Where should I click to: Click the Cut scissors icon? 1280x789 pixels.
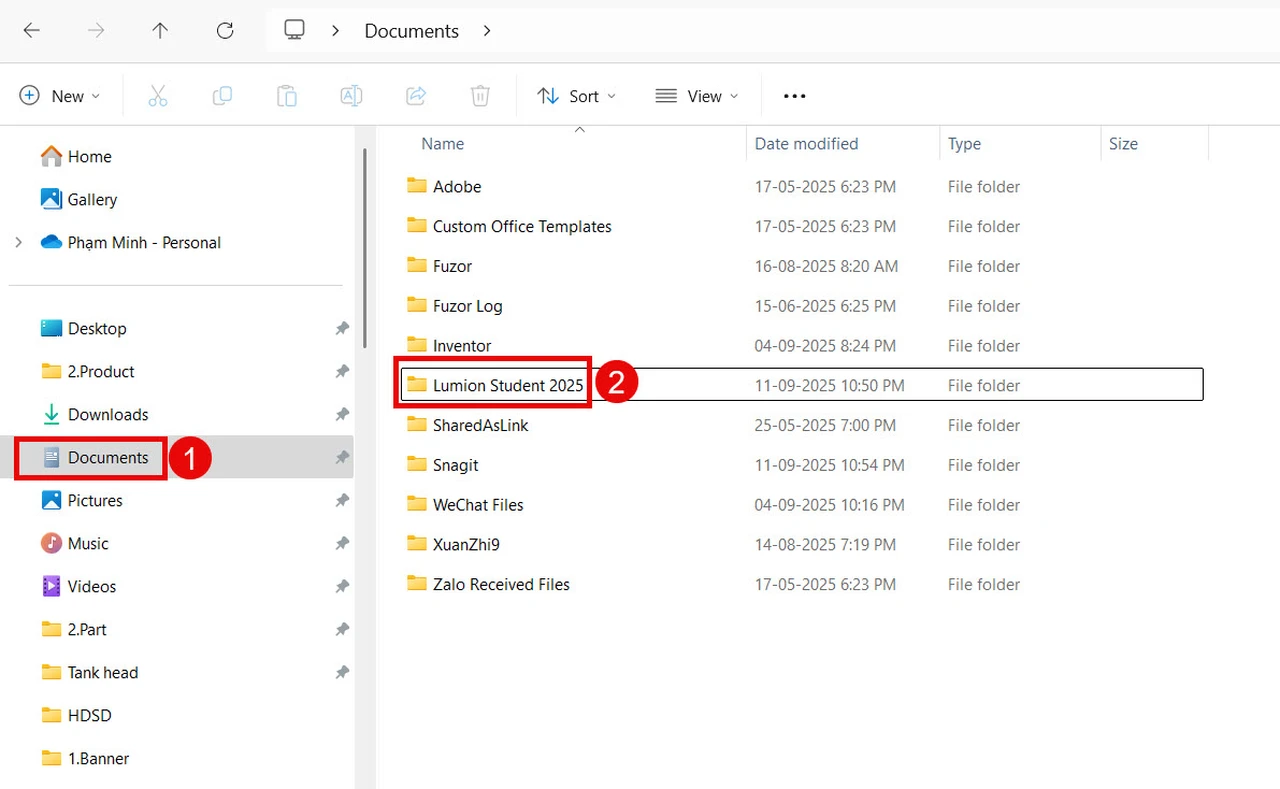(158, 96)
